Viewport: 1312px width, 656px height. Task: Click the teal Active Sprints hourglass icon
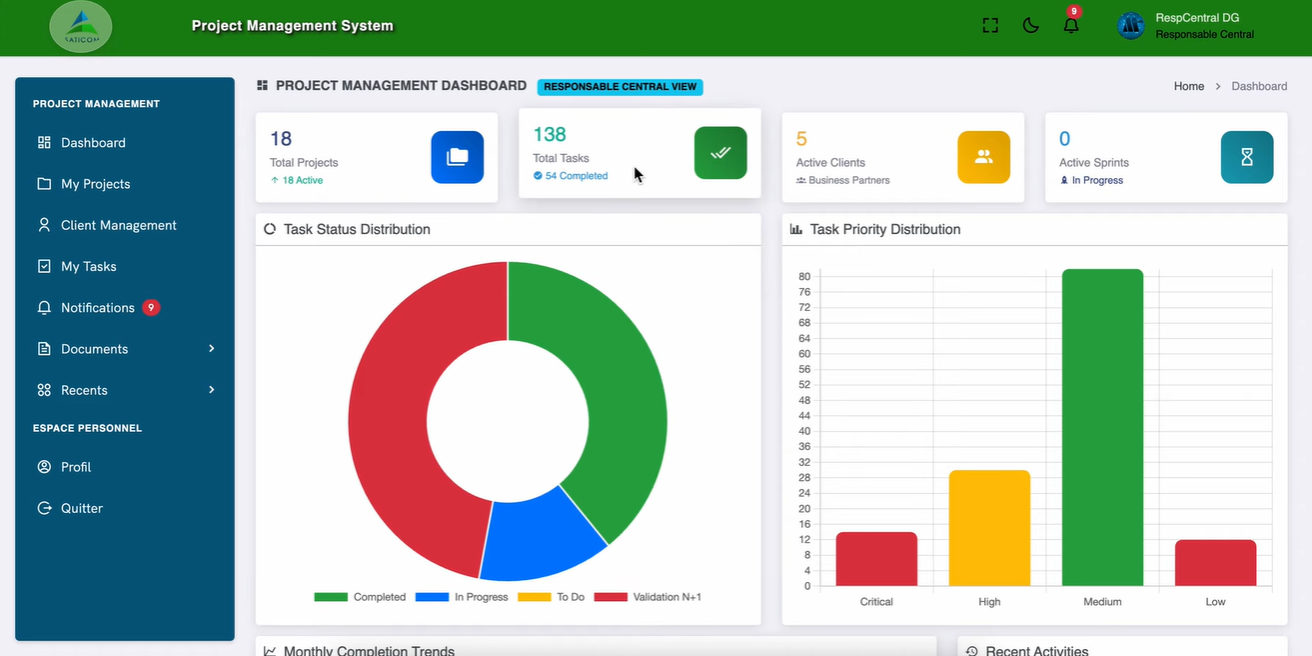(x=1246, y=157)
